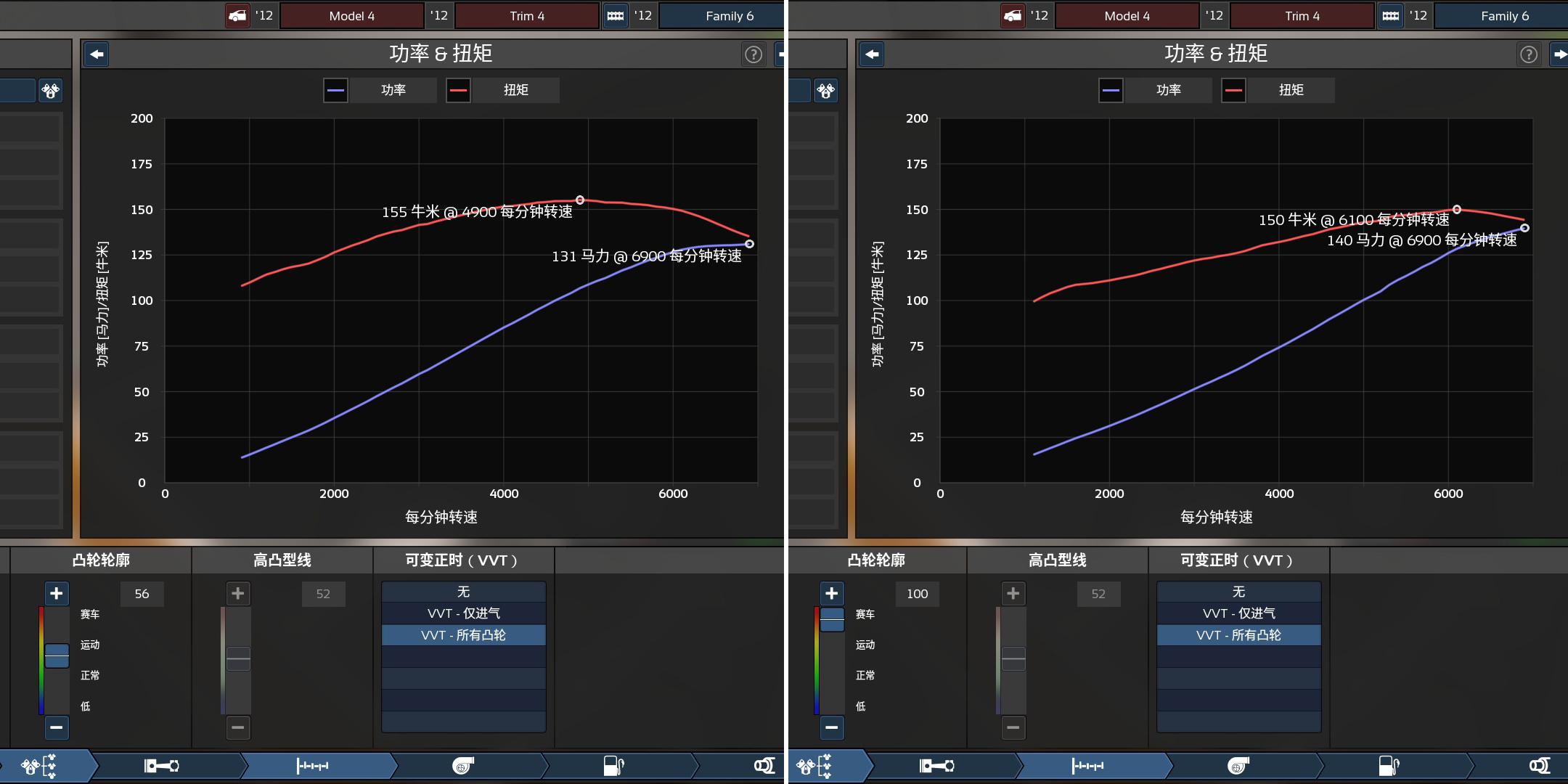The width and height of the screenshot is (1568, 784).
Task: Click forward arrow in right graph header
Action: [1559, 54]
